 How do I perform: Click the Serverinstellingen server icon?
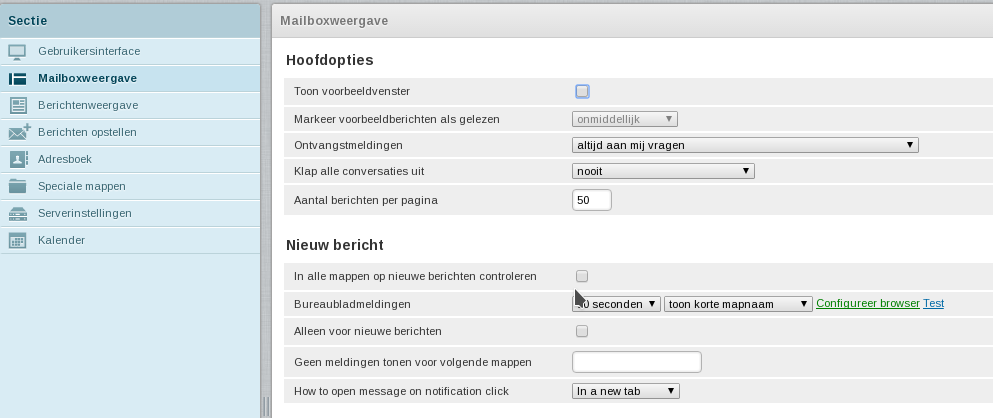pyautogui.click(x=18, y=213)
